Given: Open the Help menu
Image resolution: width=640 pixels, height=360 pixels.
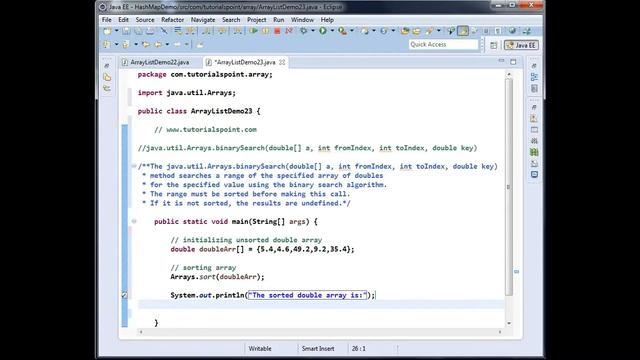Looking at the screenshot, I should pos(327,20).
